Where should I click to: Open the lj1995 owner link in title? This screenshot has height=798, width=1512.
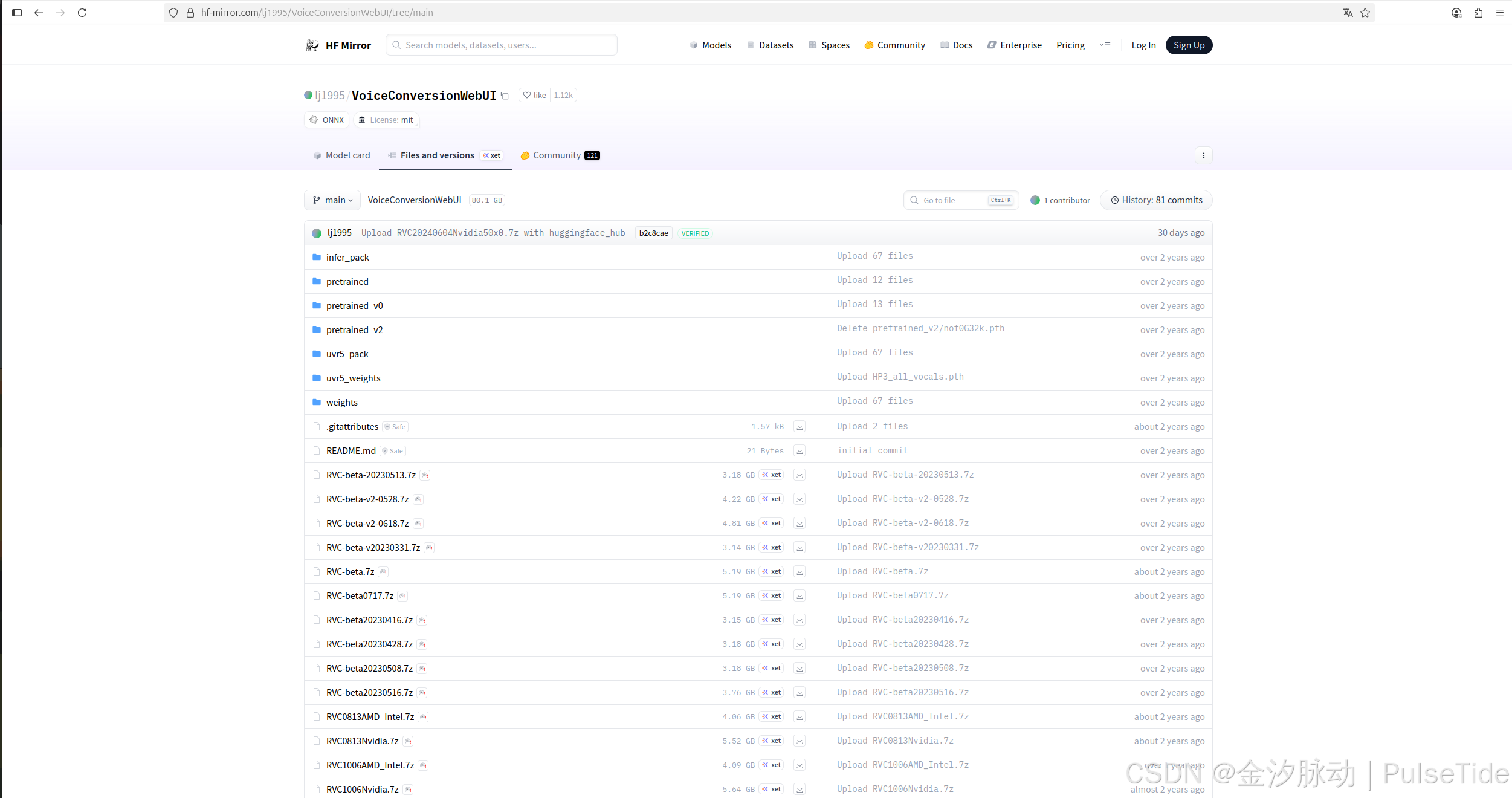[x=330, y=96]
